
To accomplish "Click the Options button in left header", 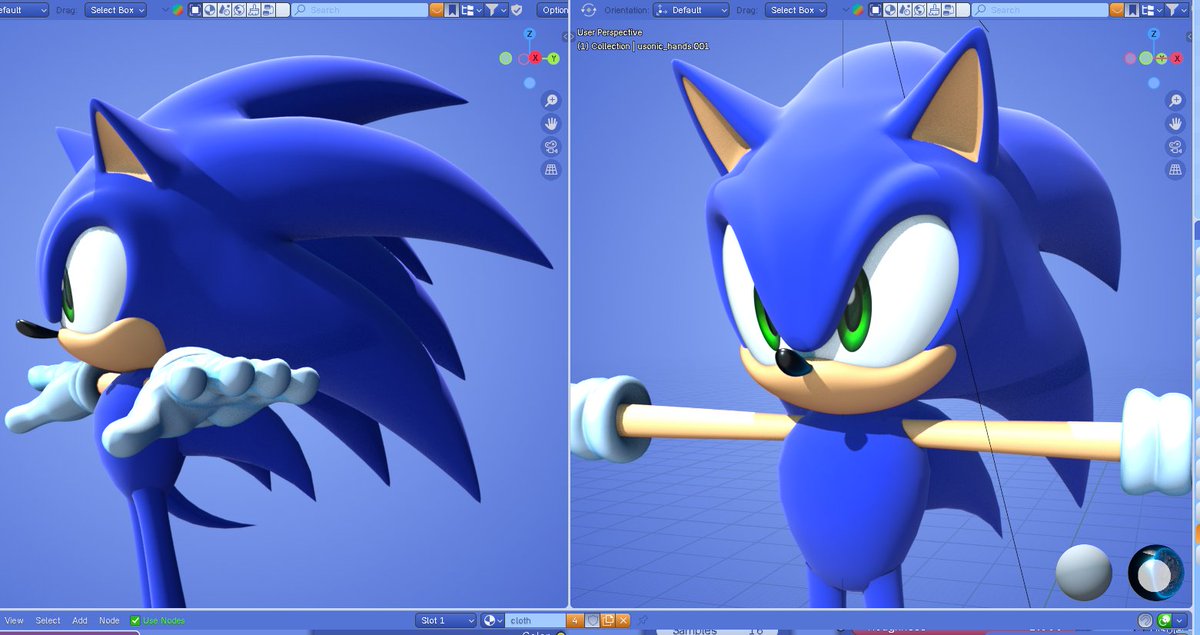I will [x=554, y=10].
